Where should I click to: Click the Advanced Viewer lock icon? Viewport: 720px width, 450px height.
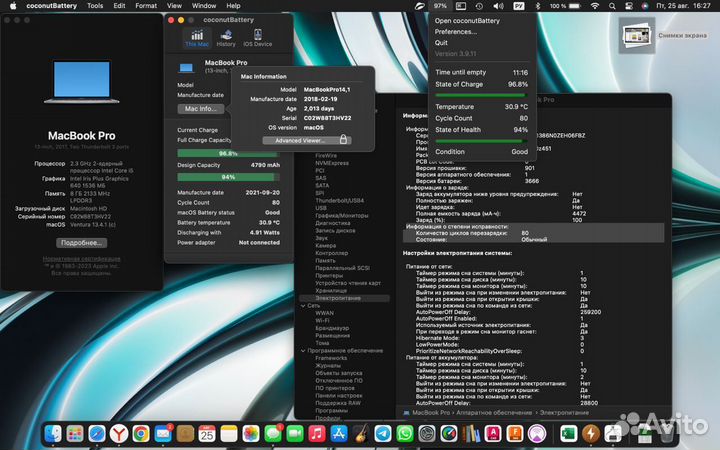pyautogui.click(x=343, y=140)
